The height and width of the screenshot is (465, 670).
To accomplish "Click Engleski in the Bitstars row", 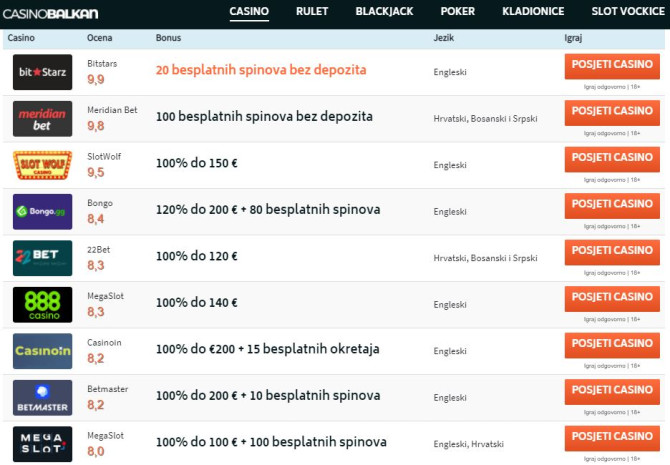I will pos(450,72).
